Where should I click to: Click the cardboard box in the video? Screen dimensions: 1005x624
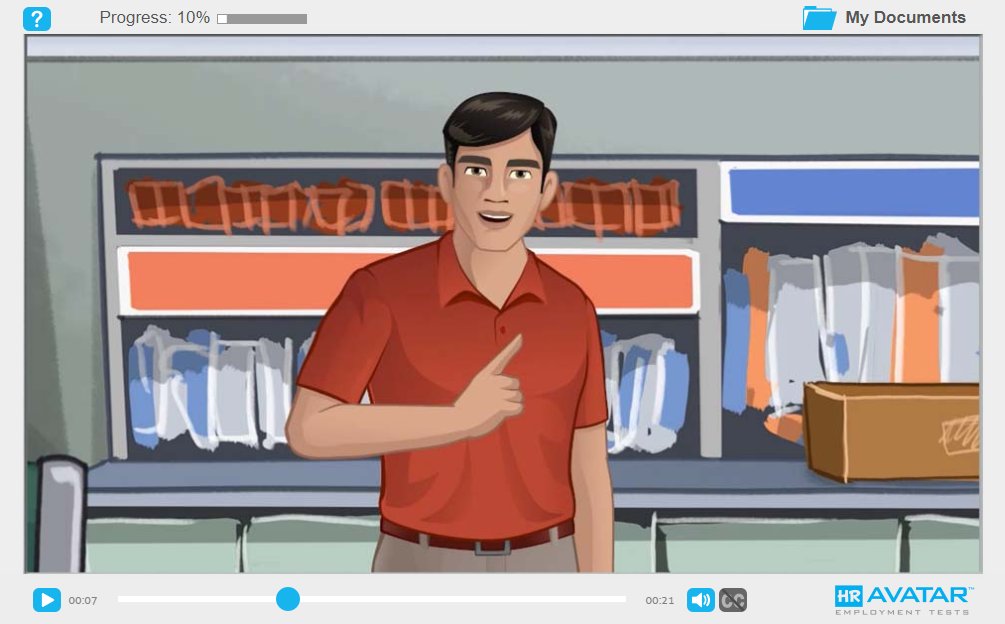tap(890, 430)
